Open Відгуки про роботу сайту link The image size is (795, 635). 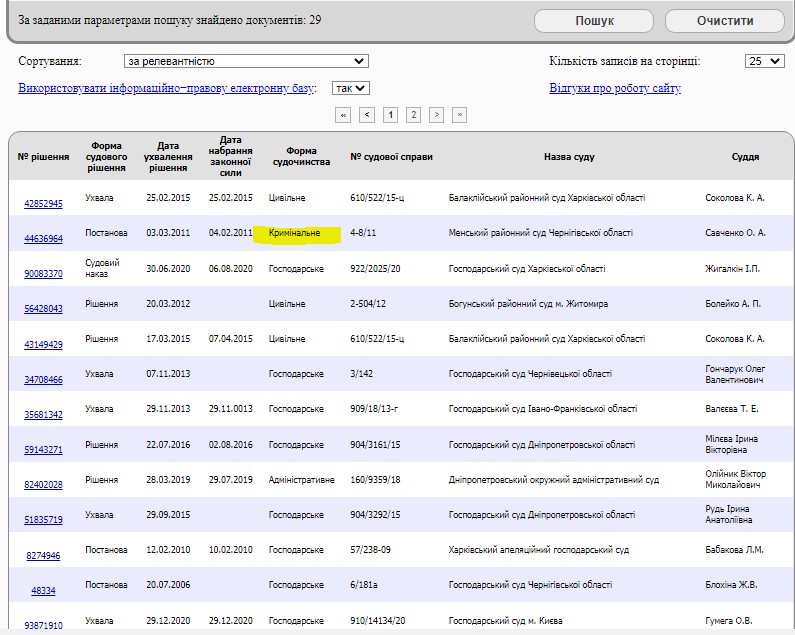coord(614,88)
